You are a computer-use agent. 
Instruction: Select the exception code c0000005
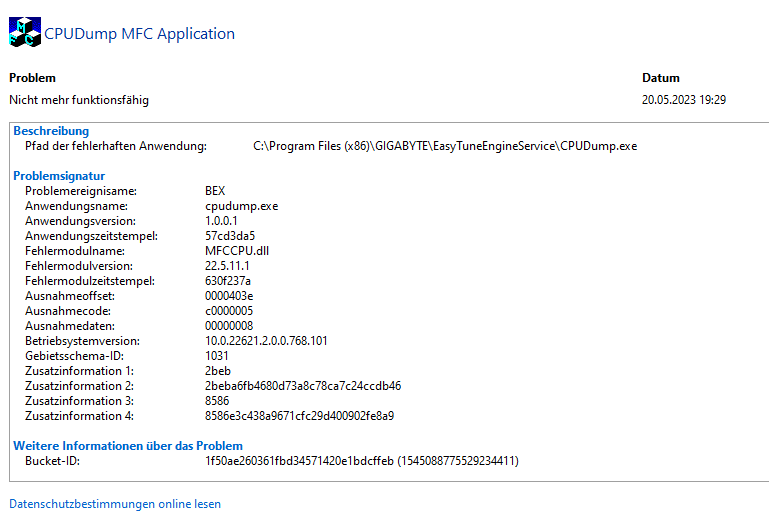point(229,311)
